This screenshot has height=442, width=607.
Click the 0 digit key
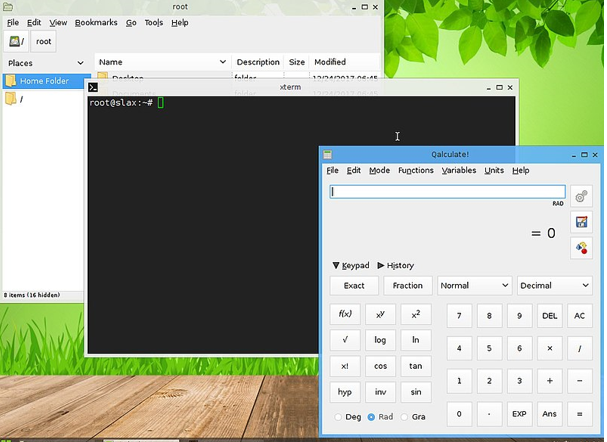tap(459, 414)
